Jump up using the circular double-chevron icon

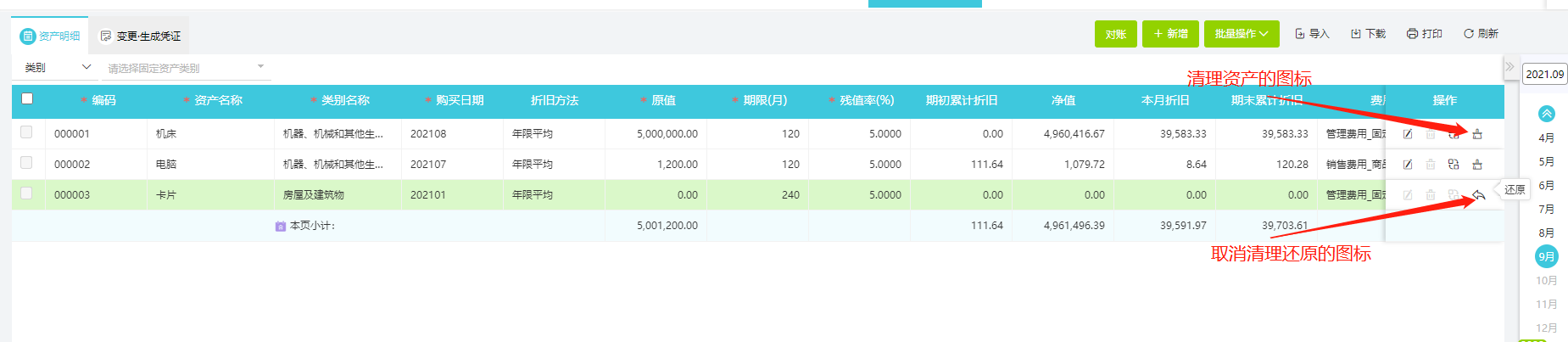pos(1547,114)
